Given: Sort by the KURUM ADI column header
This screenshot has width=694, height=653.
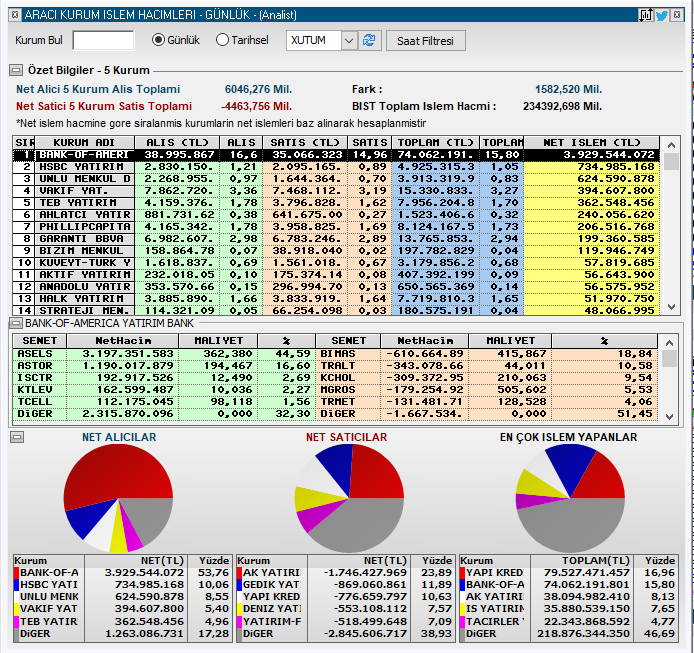Looking at the screenshot, I should tap(85, 143).
